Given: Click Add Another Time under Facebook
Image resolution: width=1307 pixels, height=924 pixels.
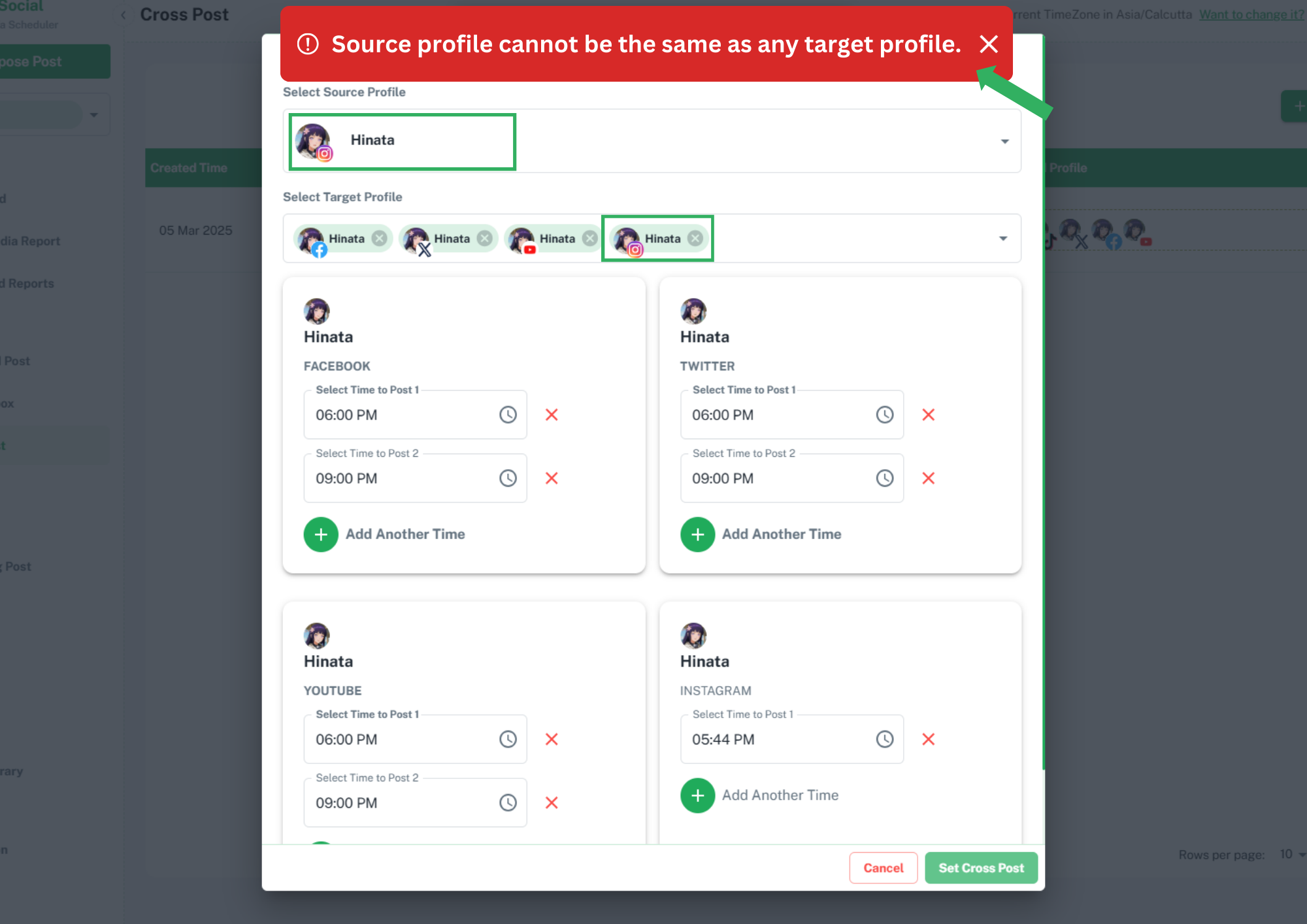Looking at the screenshot, I should click(385, 534).
